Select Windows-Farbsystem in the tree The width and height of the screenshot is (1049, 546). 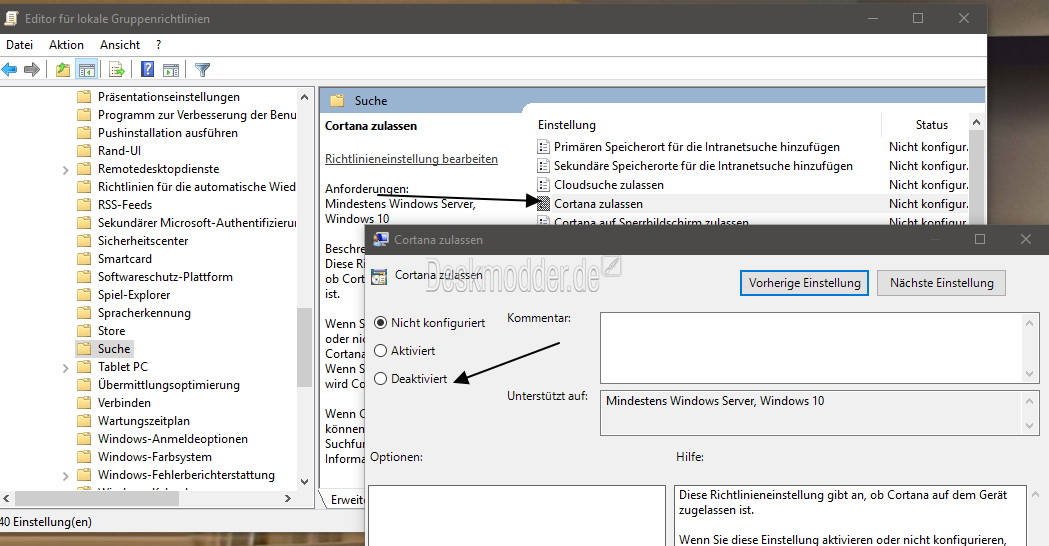click(155, 457)
